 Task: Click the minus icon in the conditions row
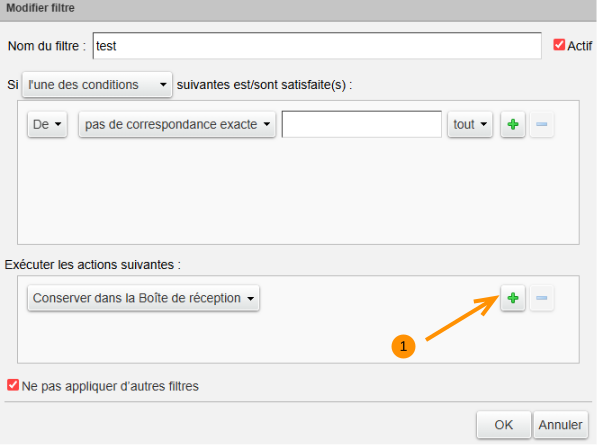(x=541, y=125)
